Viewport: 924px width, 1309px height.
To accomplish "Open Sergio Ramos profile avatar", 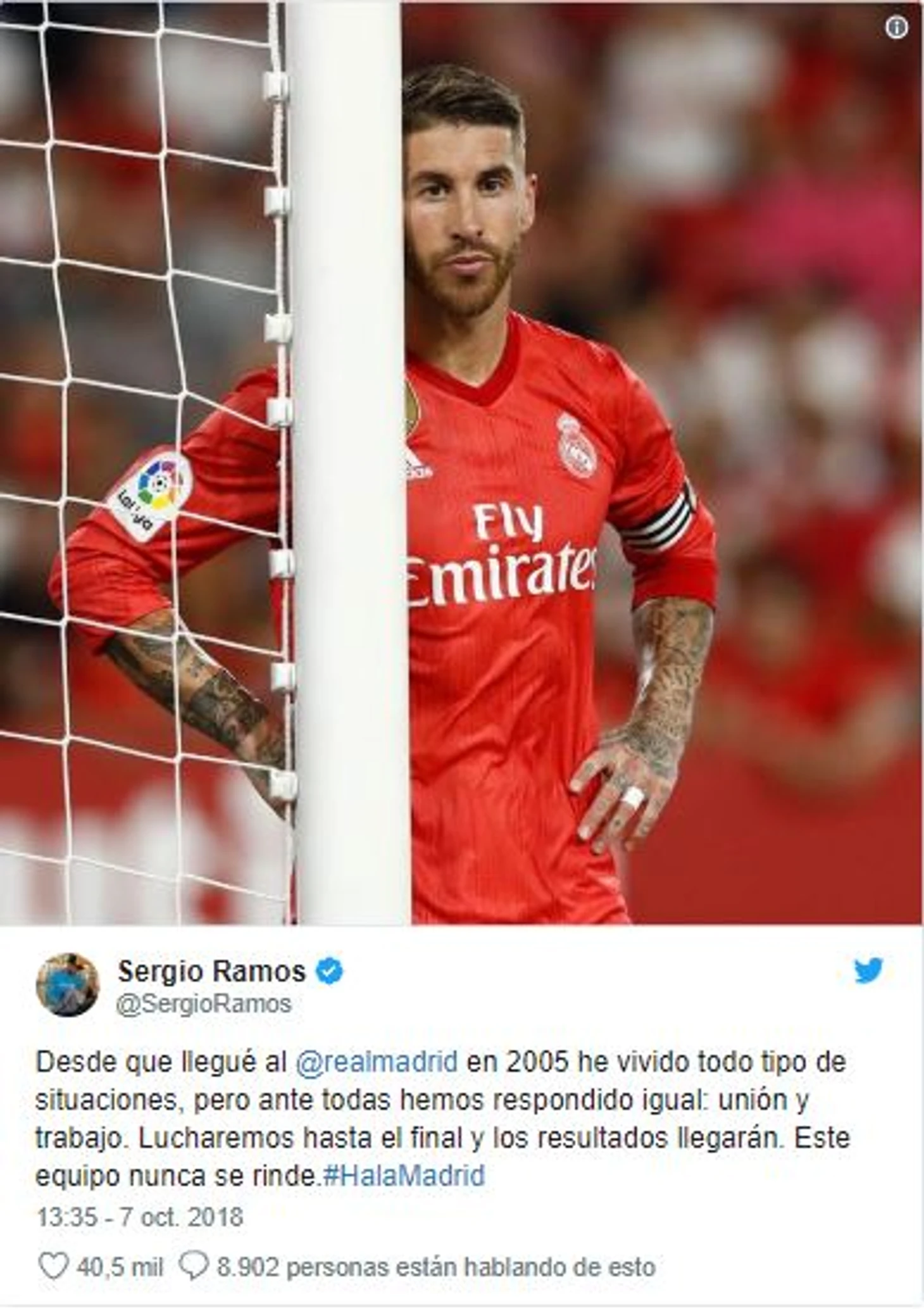I will [x=68, y=985].
